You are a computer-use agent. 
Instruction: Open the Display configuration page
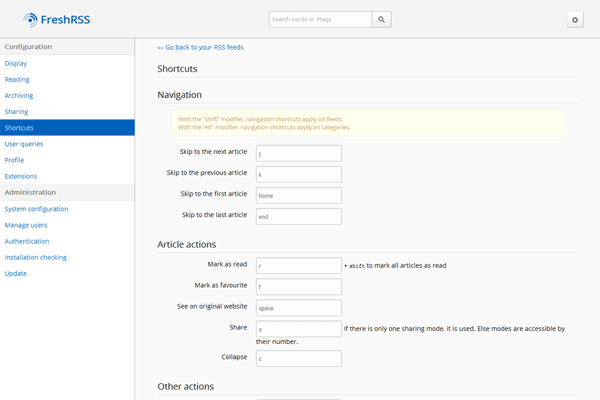point(16,63)
